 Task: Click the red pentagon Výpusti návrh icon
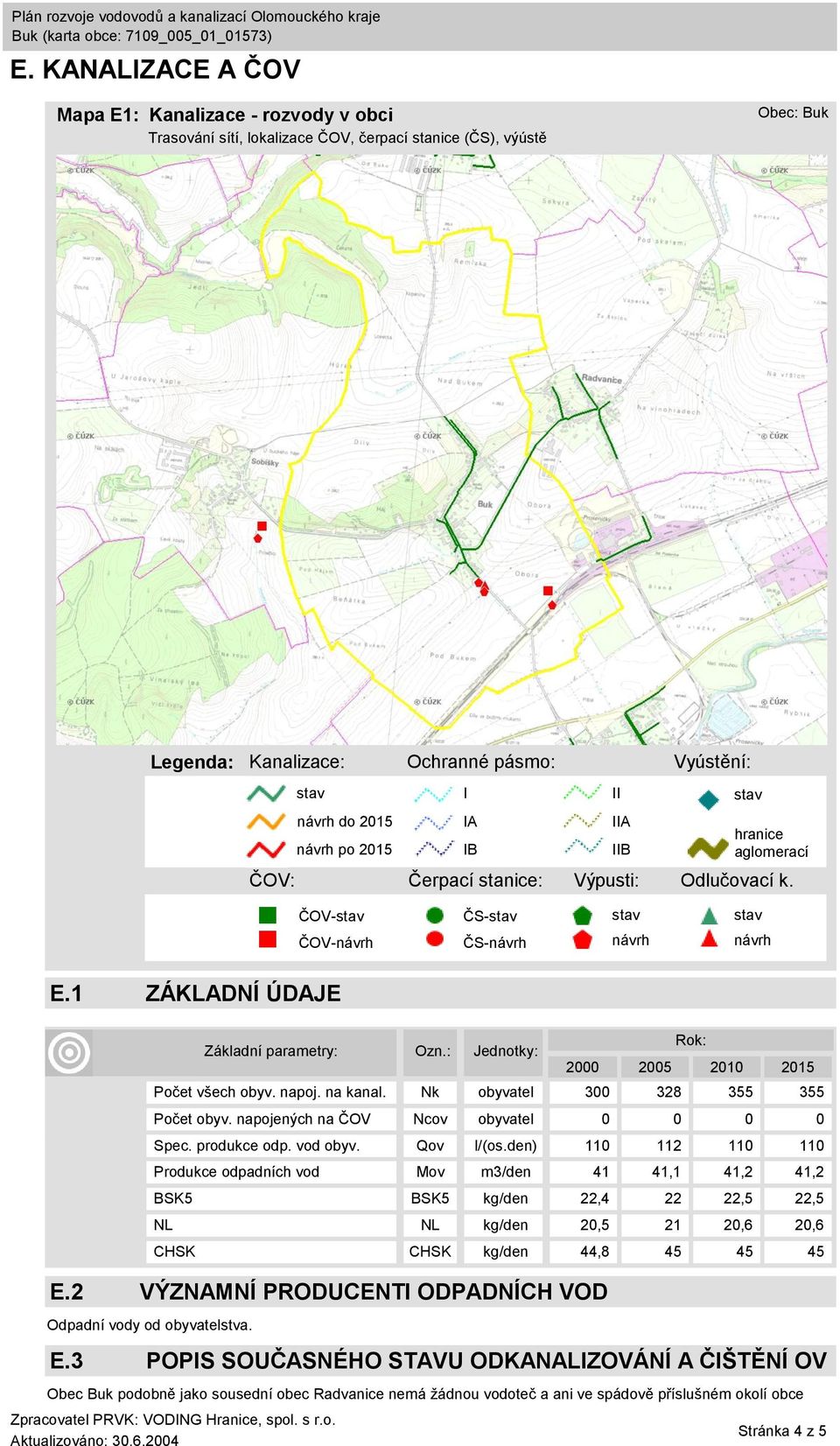583,939
